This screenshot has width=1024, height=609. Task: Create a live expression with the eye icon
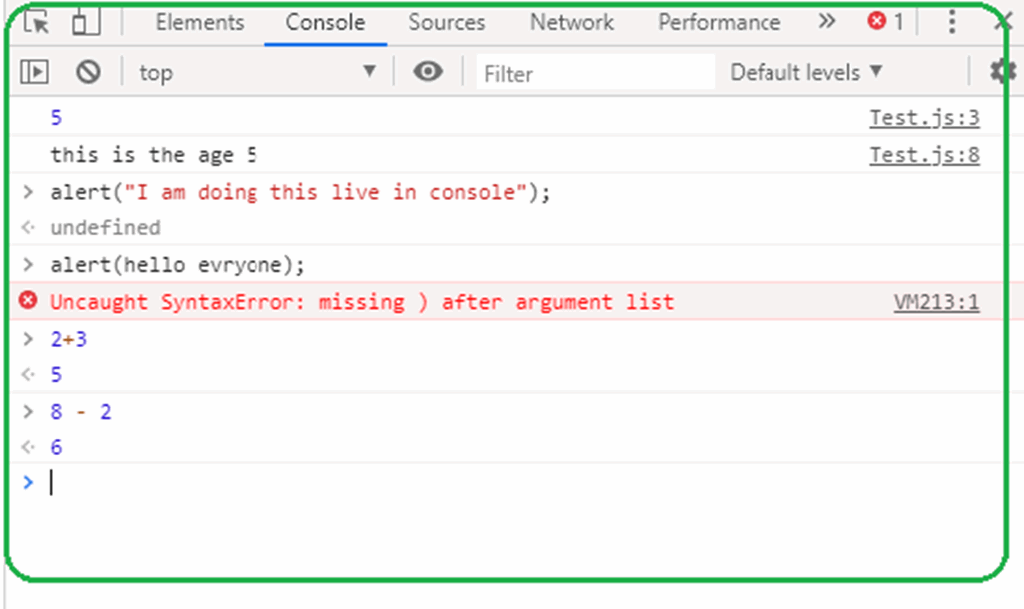coord(428,71)
